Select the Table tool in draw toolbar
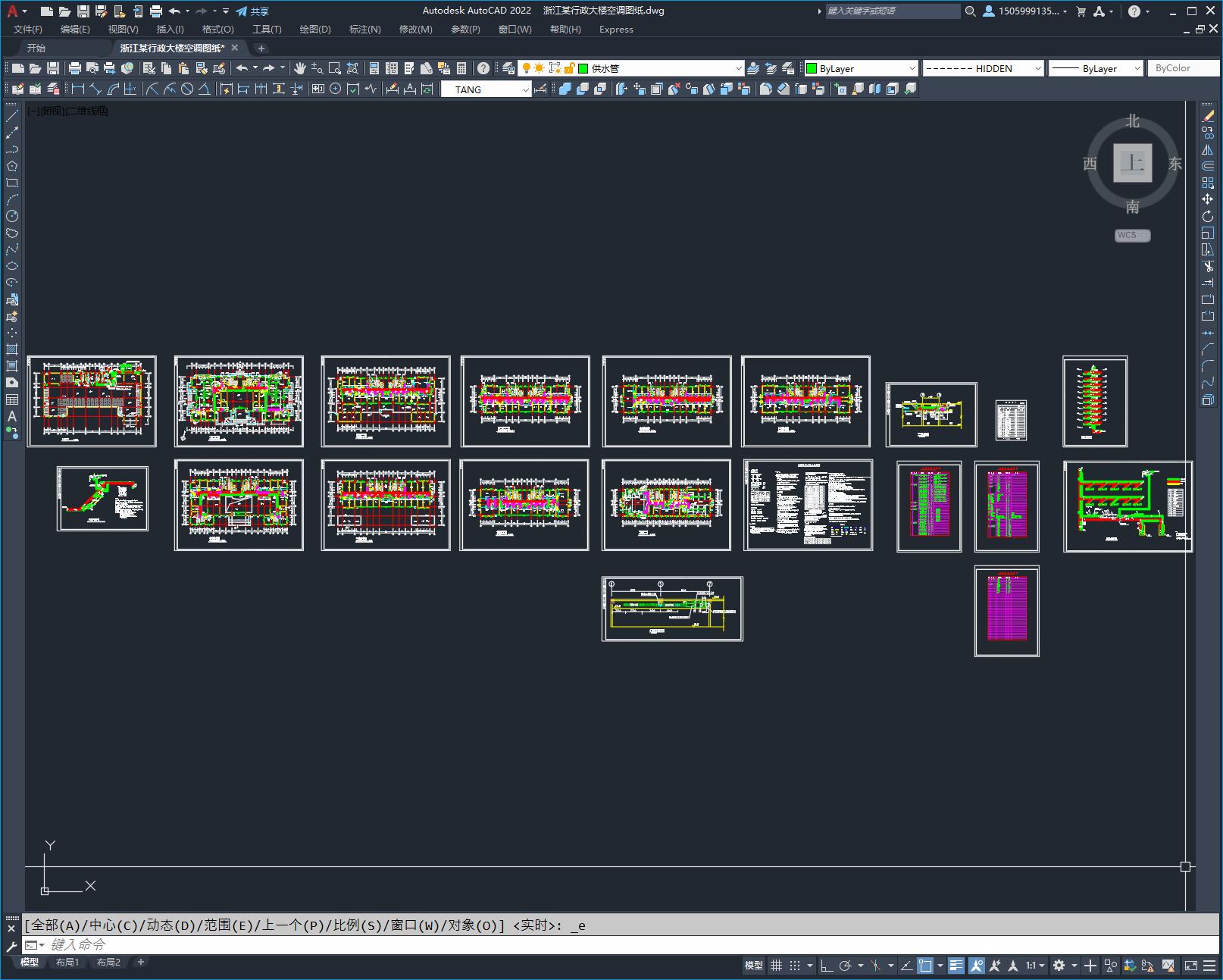The image size is (1223, 980). click(x=12, y=399)
